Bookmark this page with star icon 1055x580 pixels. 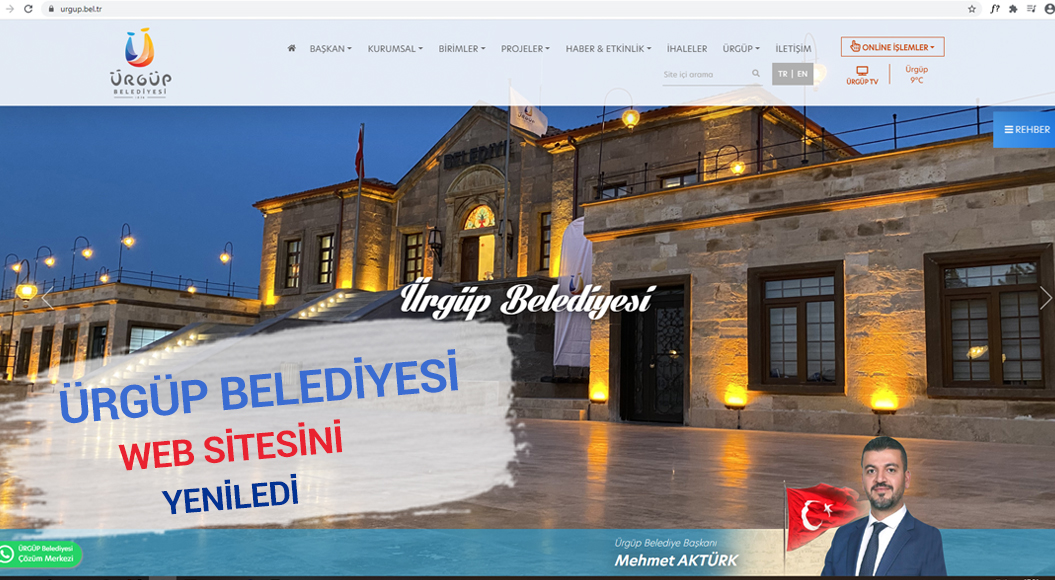coord(971,9)
